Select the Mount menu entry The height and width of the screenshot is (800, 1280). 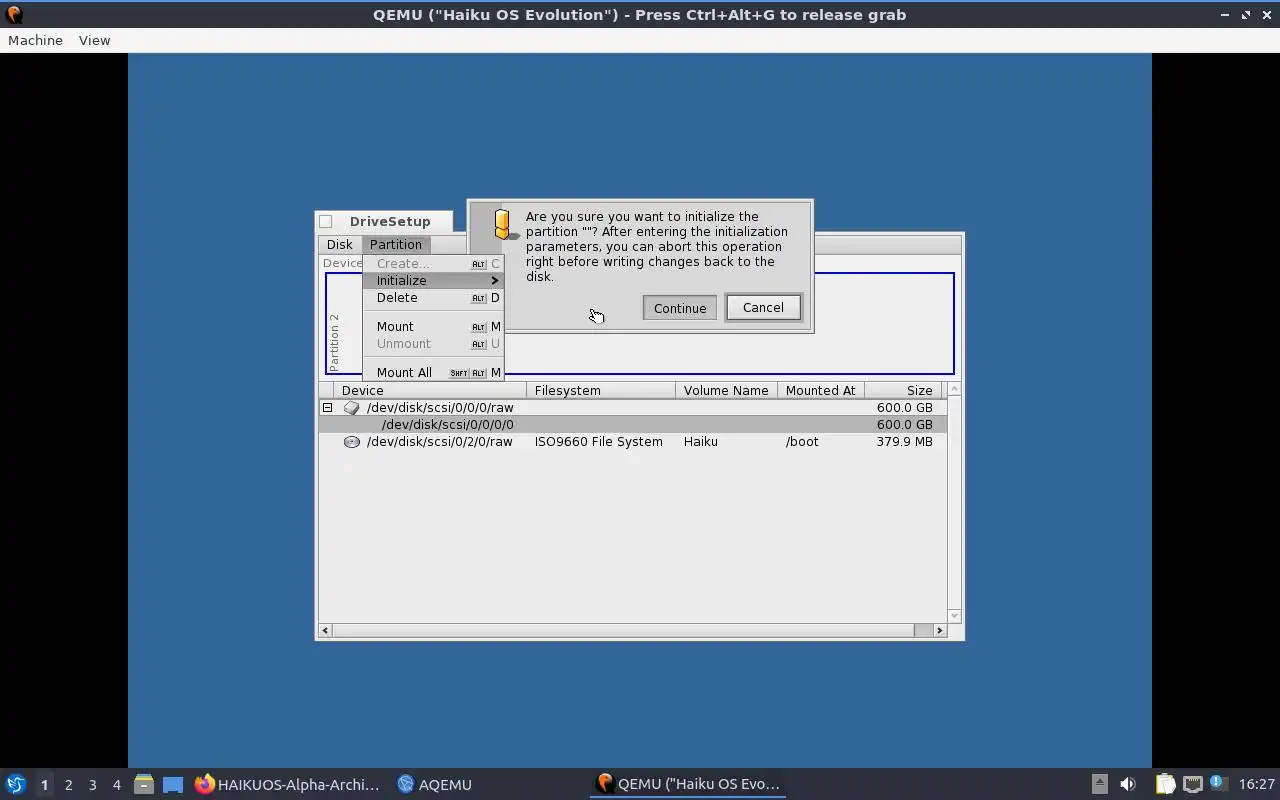click(433, 326)
